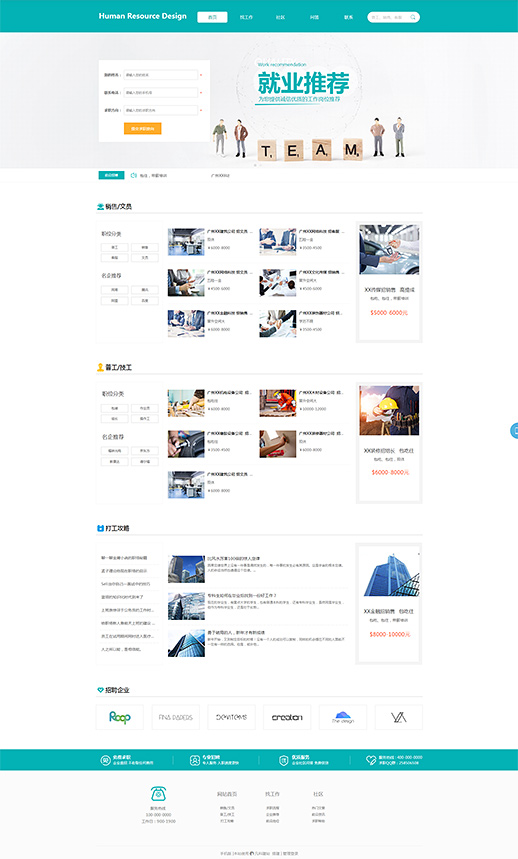This screenshot has height=859, width=518.
Task: Open the 社区 navigation menu item
Action: coord(280,18)
